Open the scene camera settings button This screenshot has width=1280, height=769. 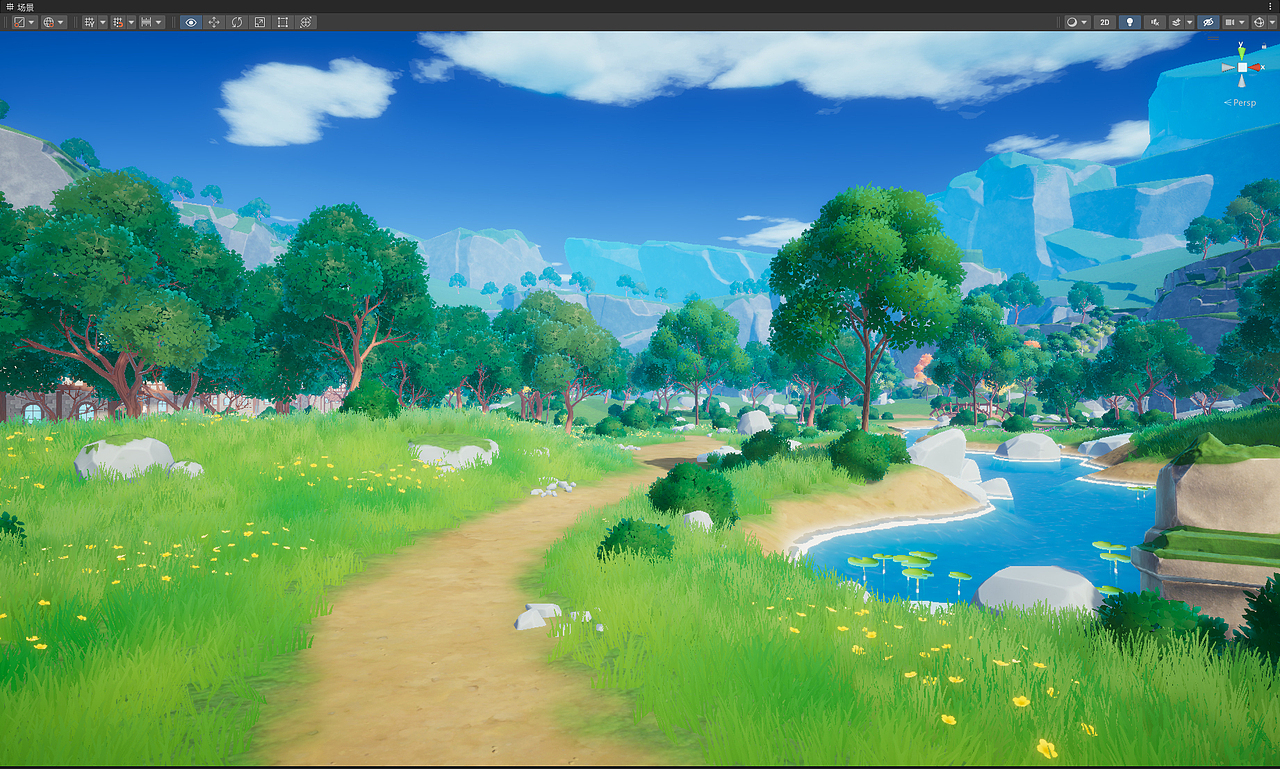pyautogui.click(x=1230, y=22)
